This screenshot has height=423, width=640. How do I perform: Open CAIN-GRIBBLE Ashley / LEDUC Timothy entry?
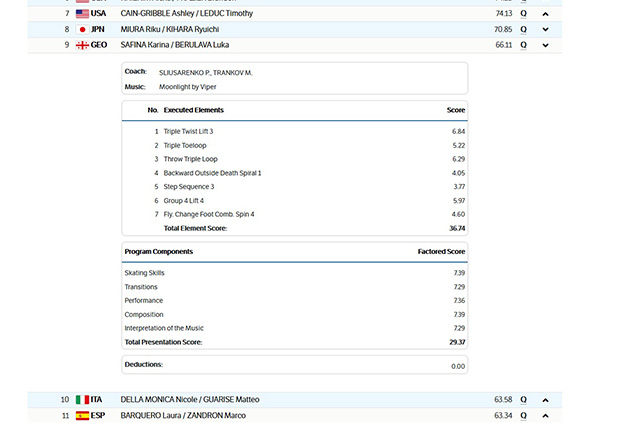point(186,14)
